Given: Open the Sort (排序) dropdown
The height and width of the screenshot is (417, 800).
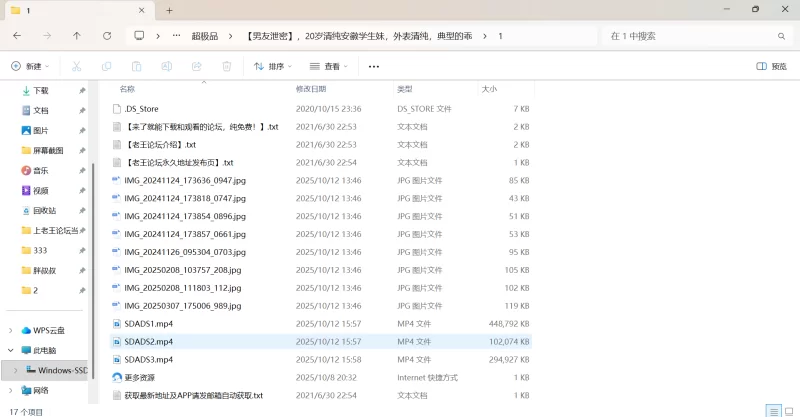Looking at the screenshot, I should (x=272, y=66).
